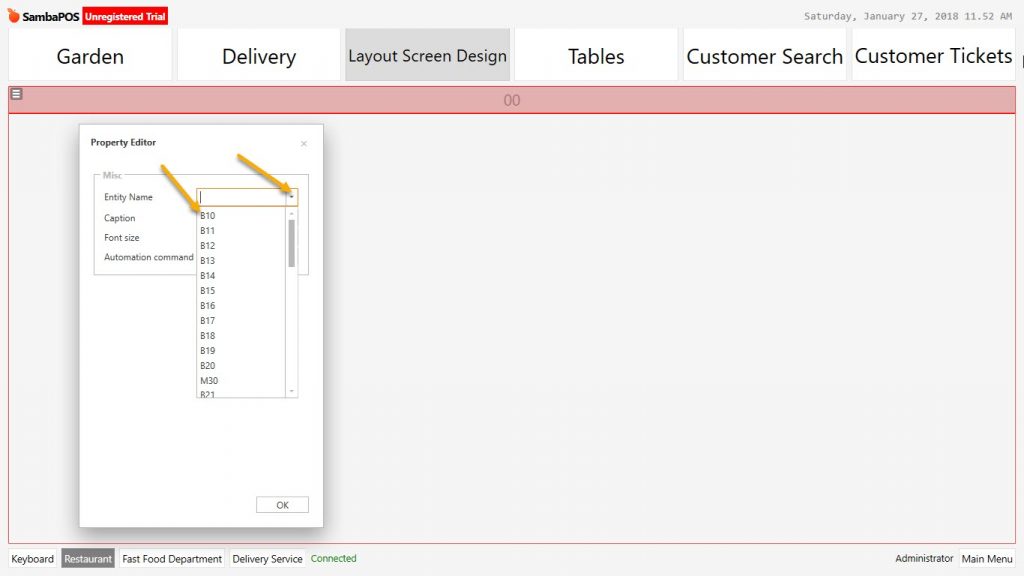
Task: Switch to the Delivery tab
Action: pyautogui.click(x=259, y=56)
